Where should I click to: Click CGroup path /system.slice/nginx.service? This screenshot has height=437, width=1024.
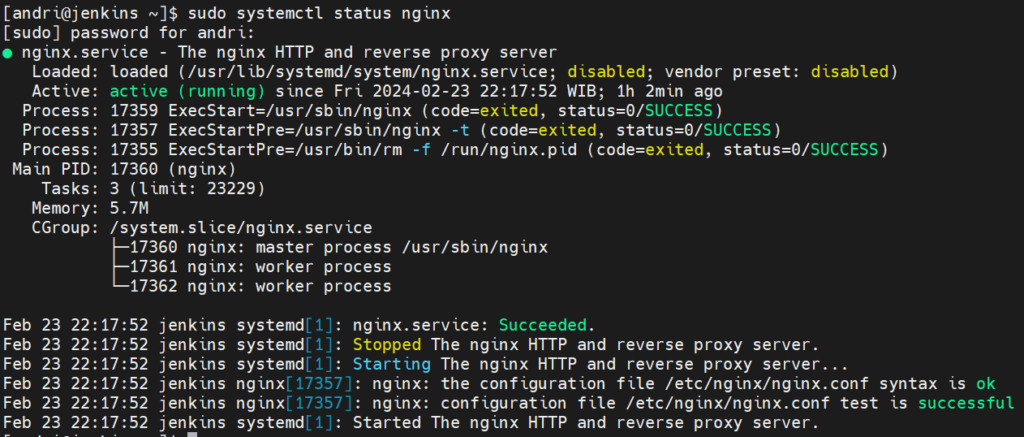(242, 228)
